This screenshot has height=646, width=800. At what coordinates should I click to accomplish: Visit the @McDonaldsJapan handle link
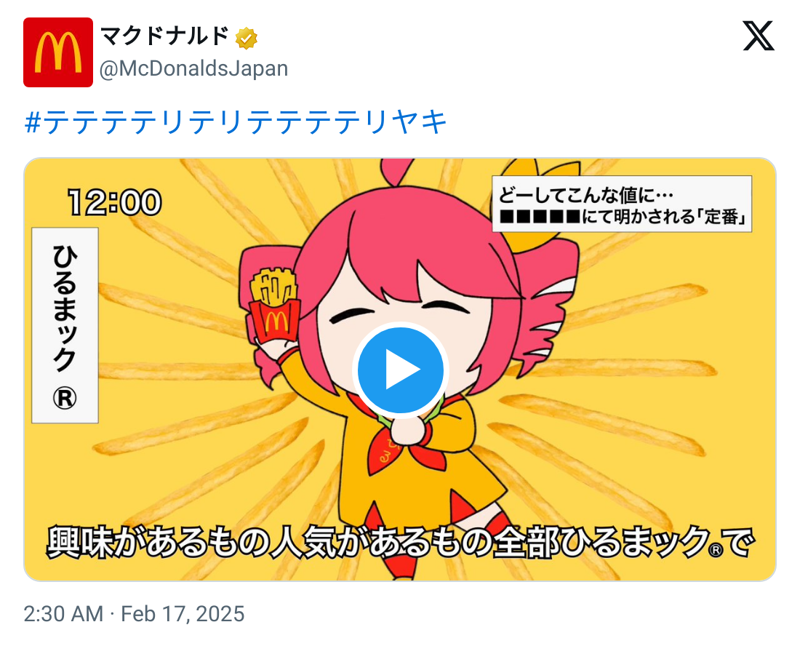point(194,68)
